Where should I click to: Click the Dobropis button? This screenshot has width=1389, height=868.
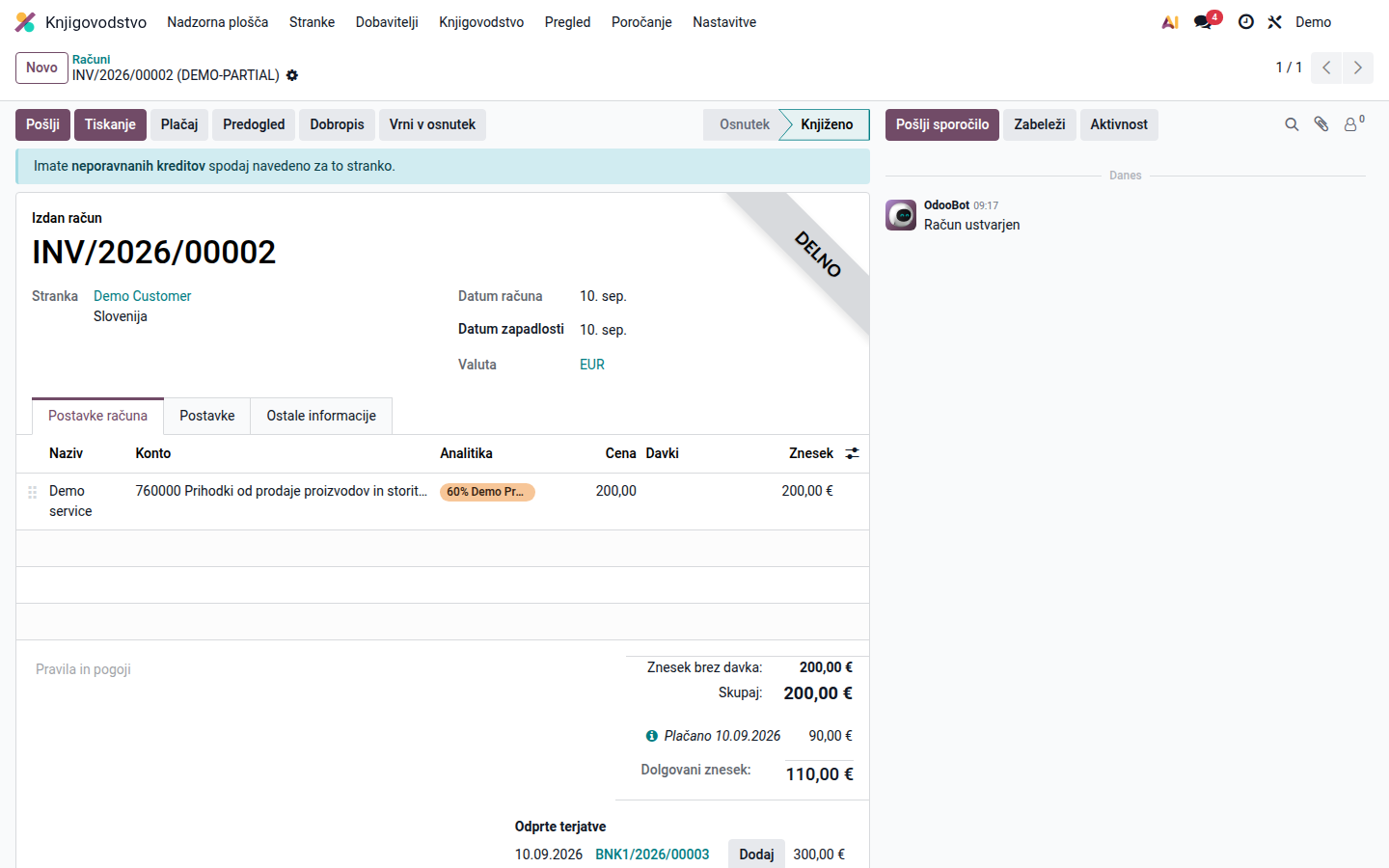point(337,124)
